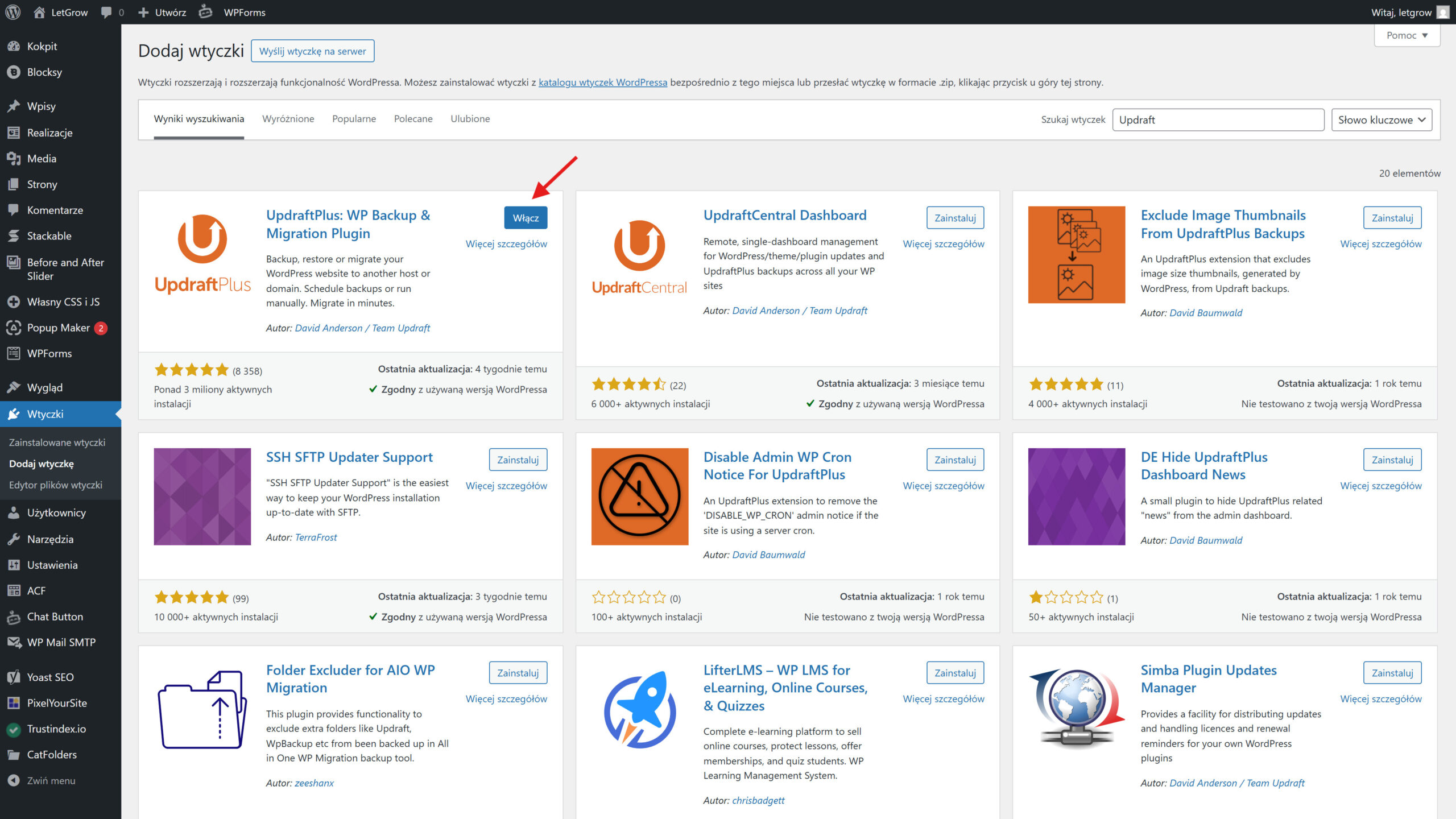1456x819 pixels.
Task: Open the Media library from the sidebar
Action: [x=40, y=159]
